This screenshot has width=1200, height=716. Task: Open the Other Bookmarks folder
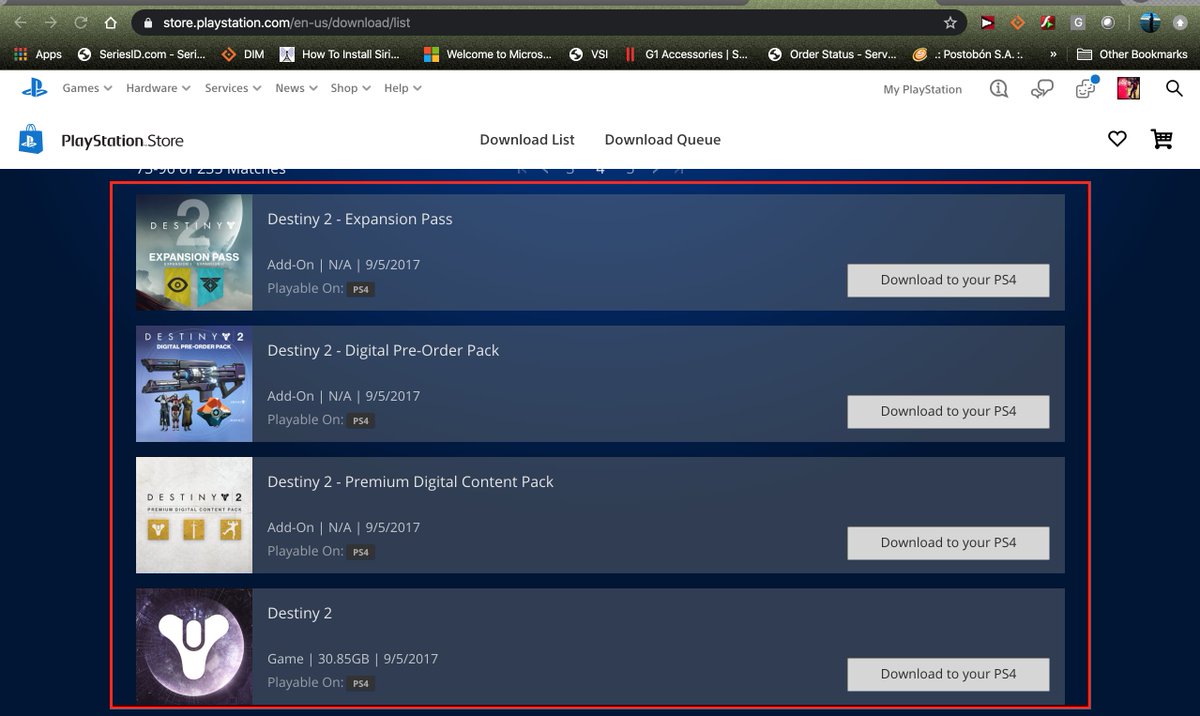pos(1133,54)
